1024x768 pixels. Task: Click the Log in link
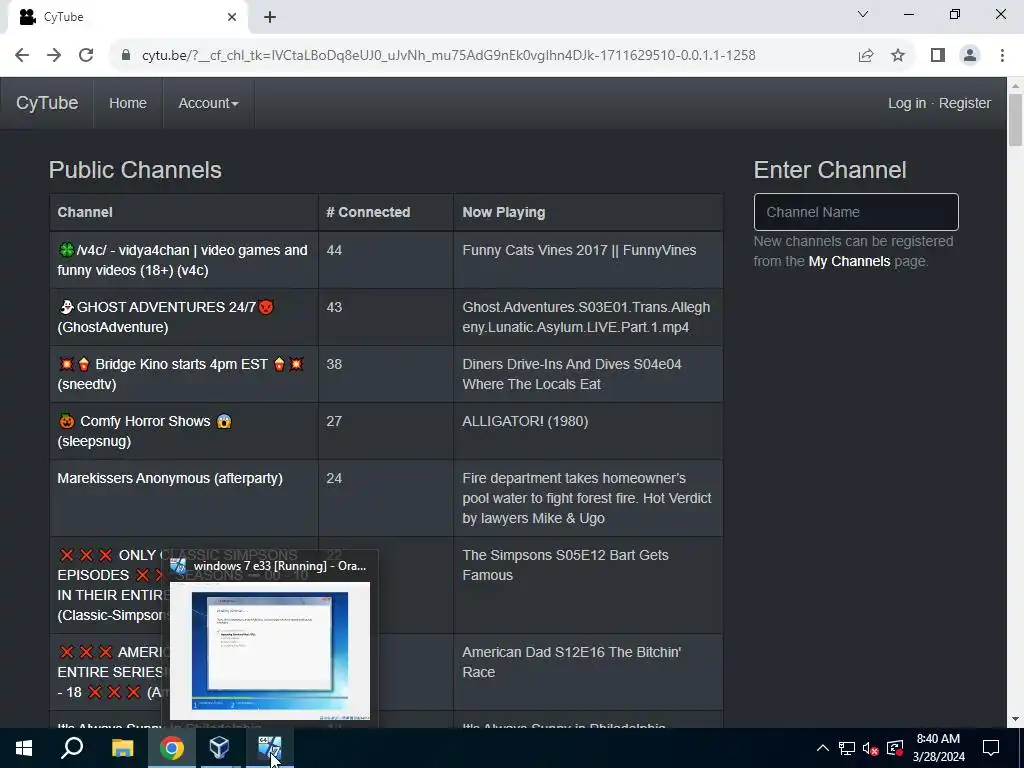[x=906, y=103]
